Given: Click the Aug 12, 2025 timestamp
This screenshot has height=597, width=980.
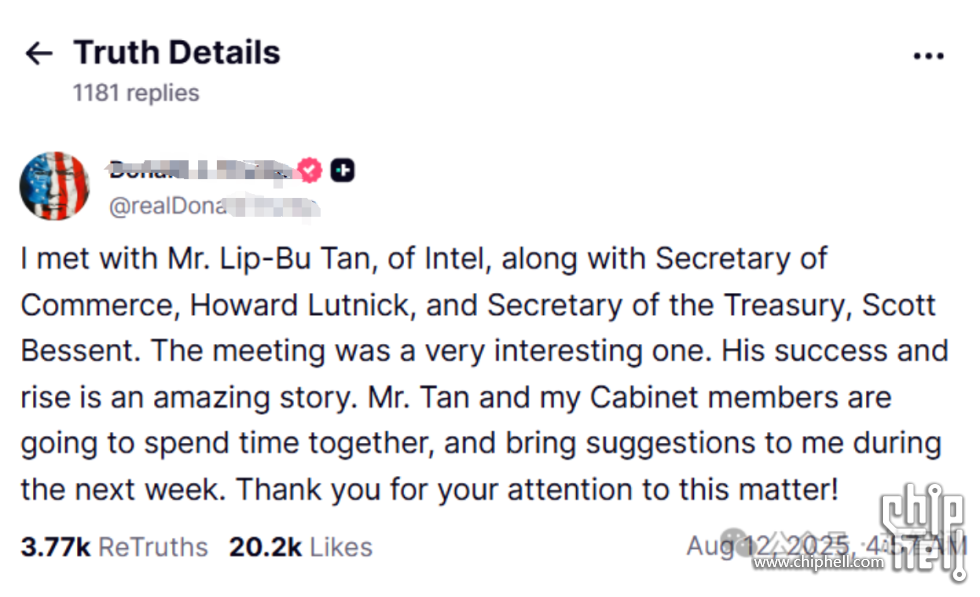Looking at the screenshot, I should point(826,546).
